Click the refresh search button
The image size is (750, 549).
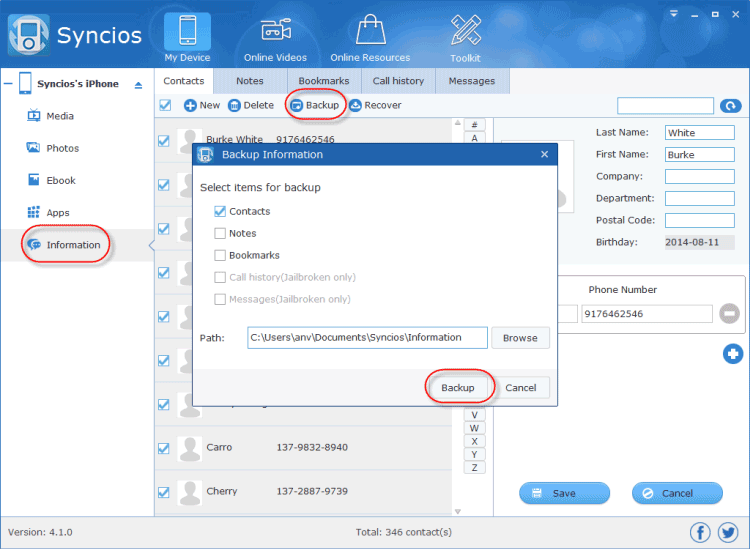click(x=730, y=106)
